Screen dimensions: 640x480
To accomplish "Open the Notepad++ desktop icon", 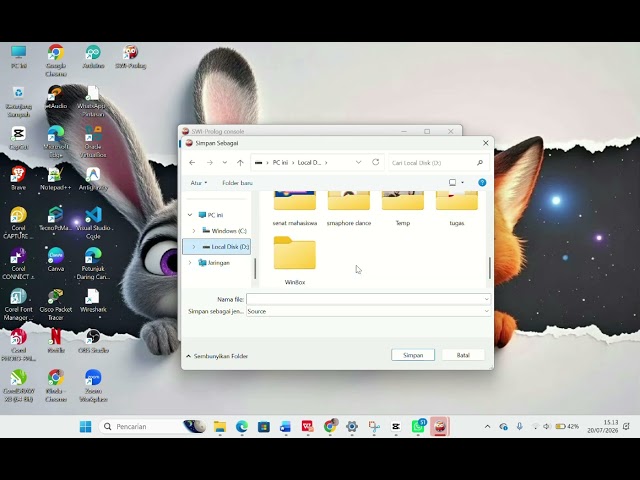I will (56, 178).
